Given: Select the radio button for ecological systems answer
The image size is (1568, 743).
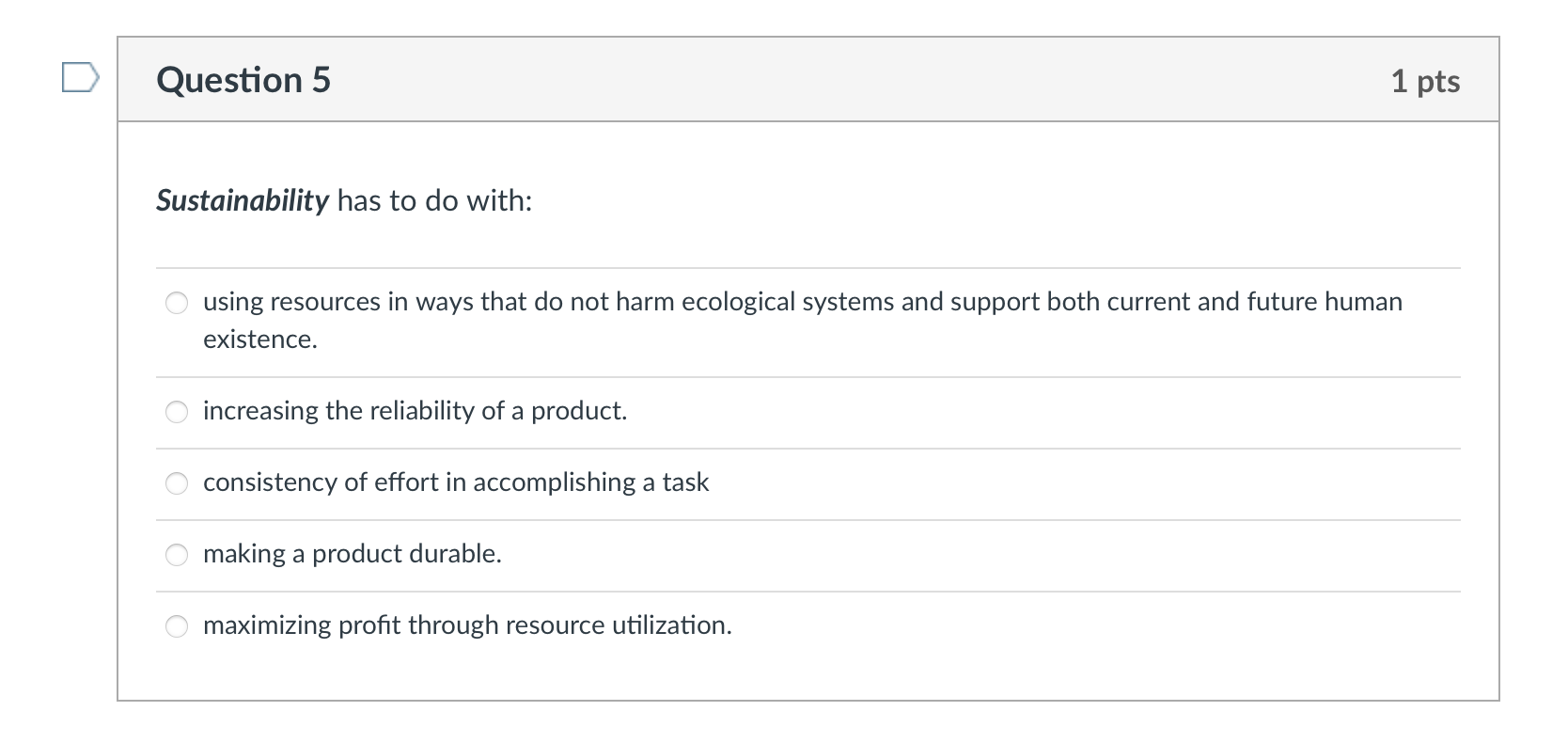Looking at the screenshot, I should coord(176,302).
